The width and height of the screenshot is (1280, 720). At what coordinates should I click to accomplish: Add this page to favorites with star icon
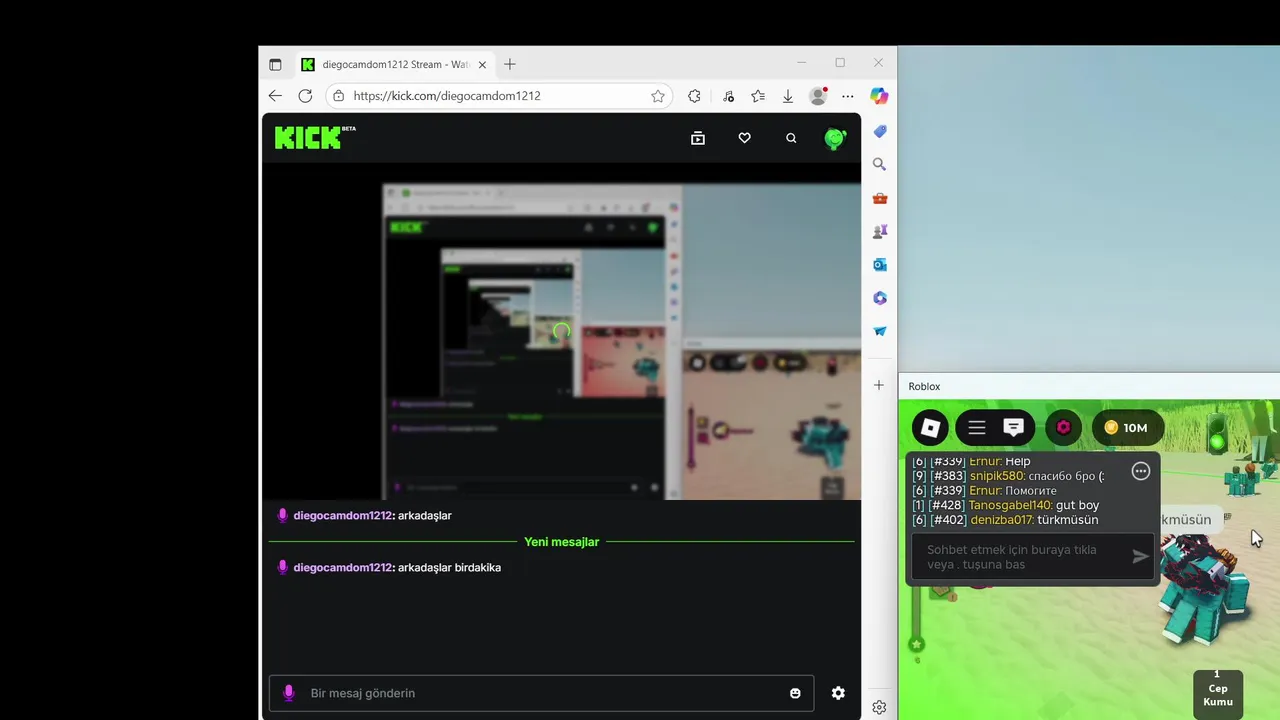click(658, 96)
